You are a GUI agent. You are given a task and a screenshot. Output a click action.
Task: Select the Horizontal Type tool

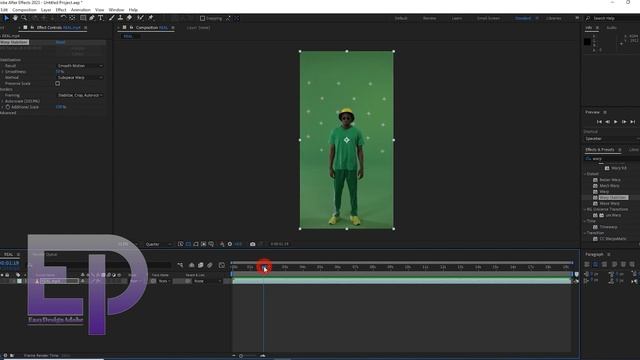[101, 18]
